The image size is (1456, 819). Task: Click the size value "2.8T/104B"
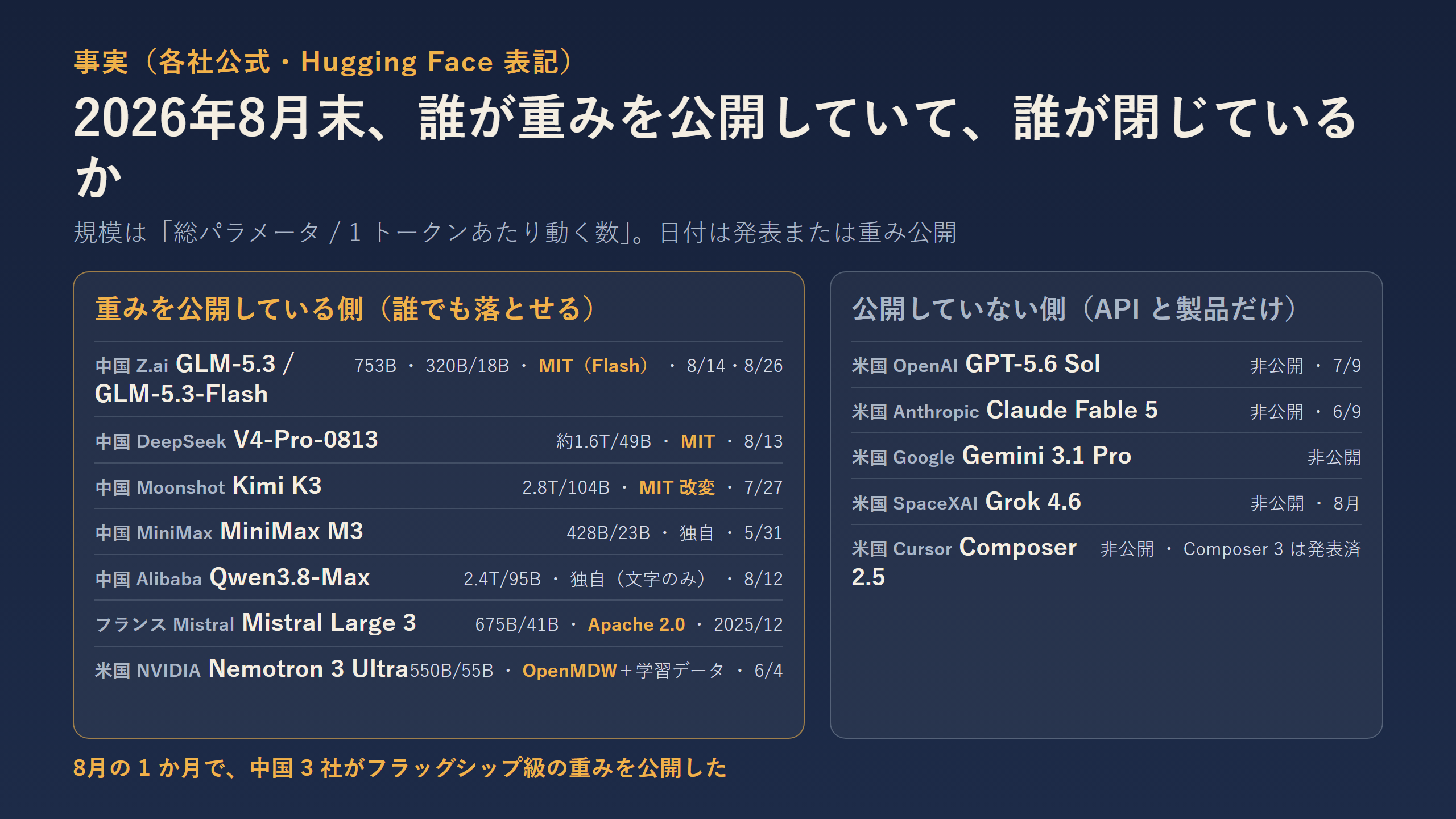[x=566, y=487]
